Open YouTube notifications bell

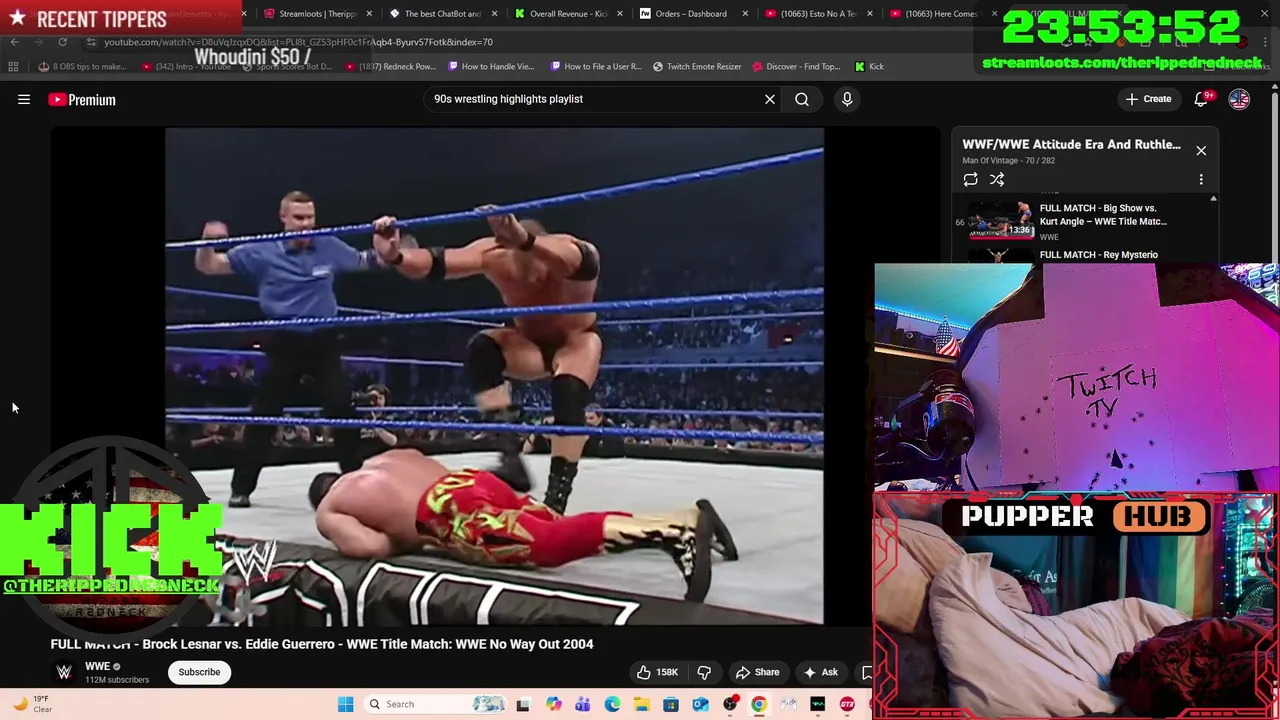1201,99
